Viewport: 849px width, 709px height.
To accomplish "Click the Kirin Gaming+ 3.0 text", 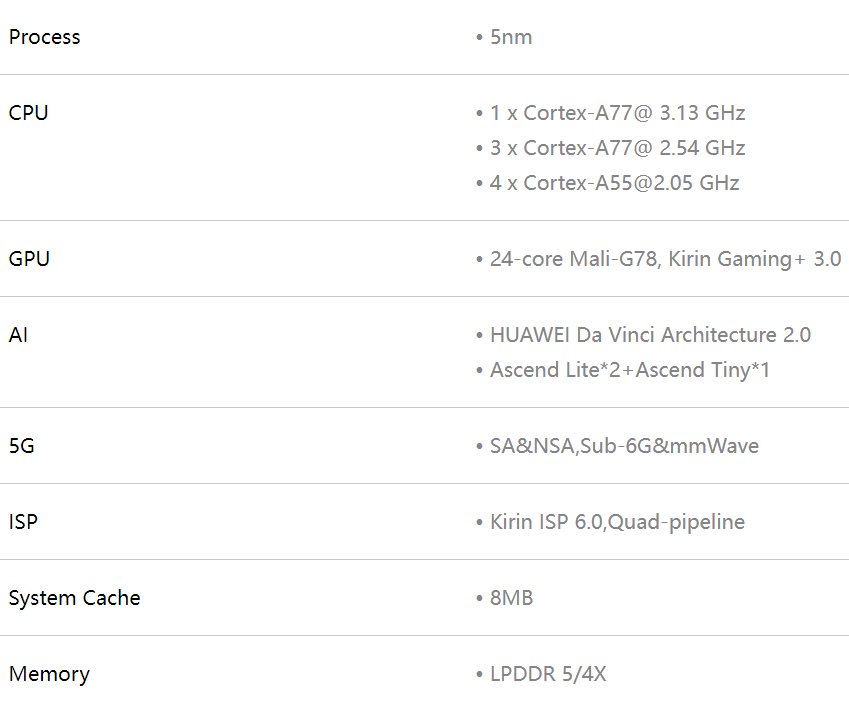I will (x=754, y=259).
